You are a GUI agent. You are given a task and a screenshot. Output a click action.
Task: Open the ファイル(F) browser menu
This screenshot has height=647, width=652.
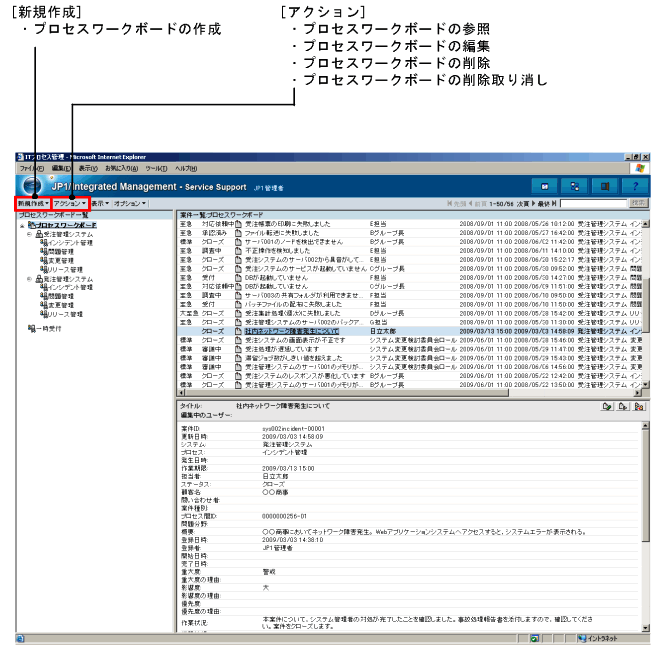[x=32, y=168]
